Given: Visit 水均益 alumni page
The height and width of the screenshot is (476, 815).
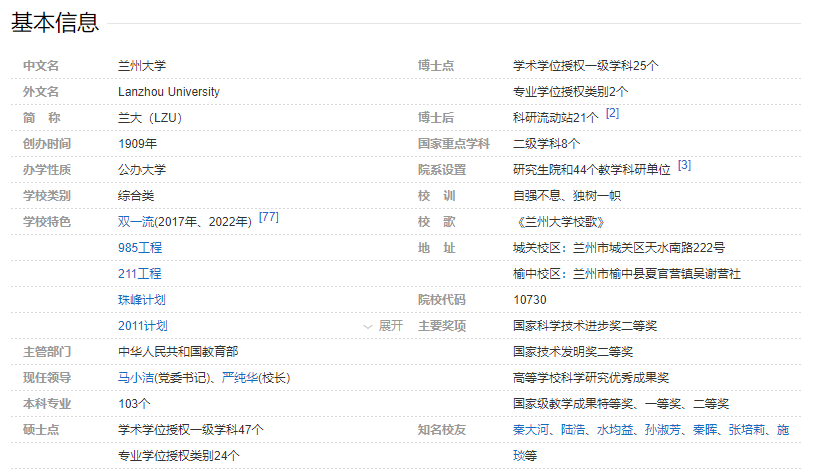Looking at the screenshot, I should click(x=615, y=430).
